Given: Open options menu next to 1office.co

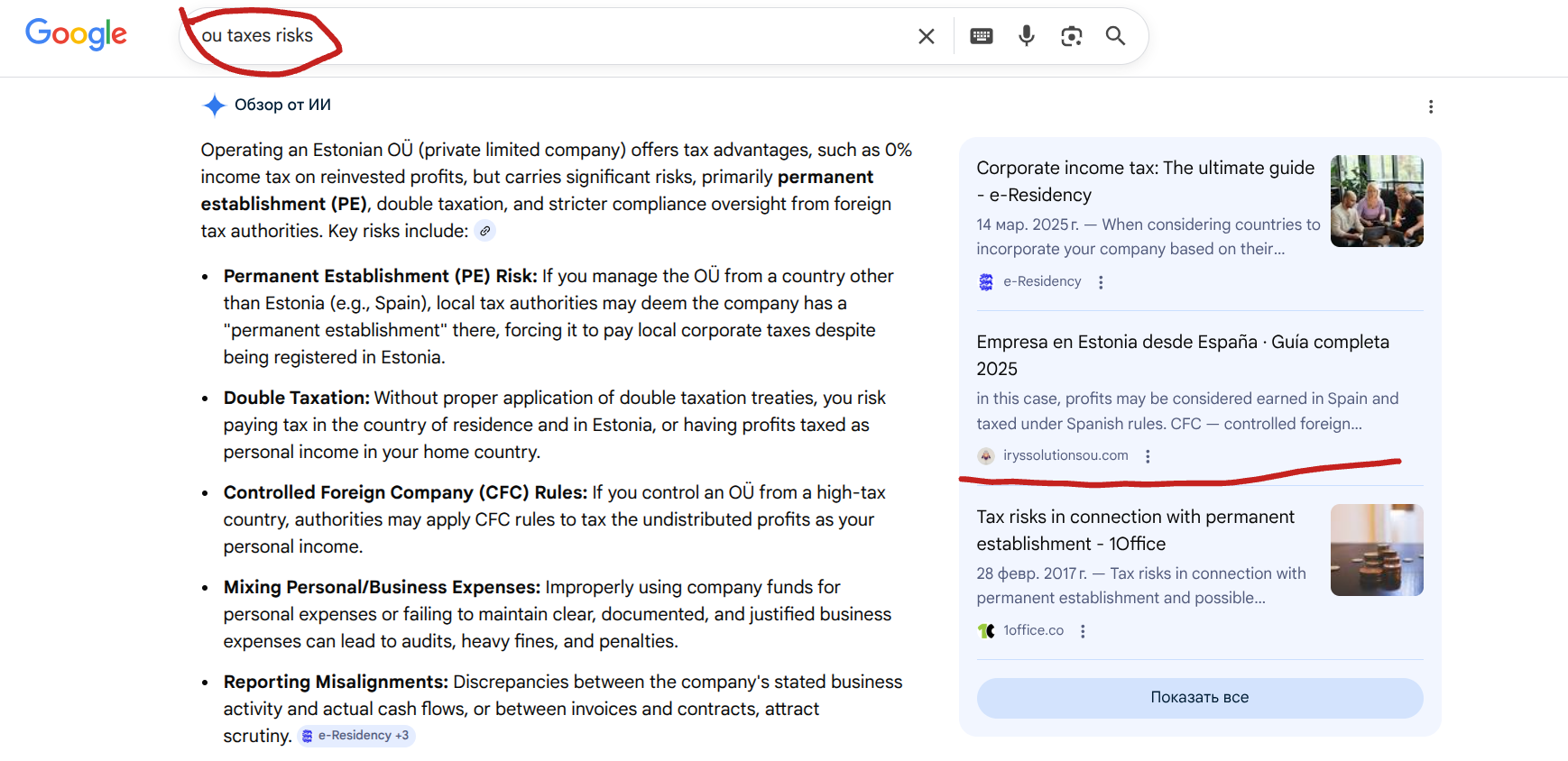Looking at the screenshot, I should [x=1083, y=631].
